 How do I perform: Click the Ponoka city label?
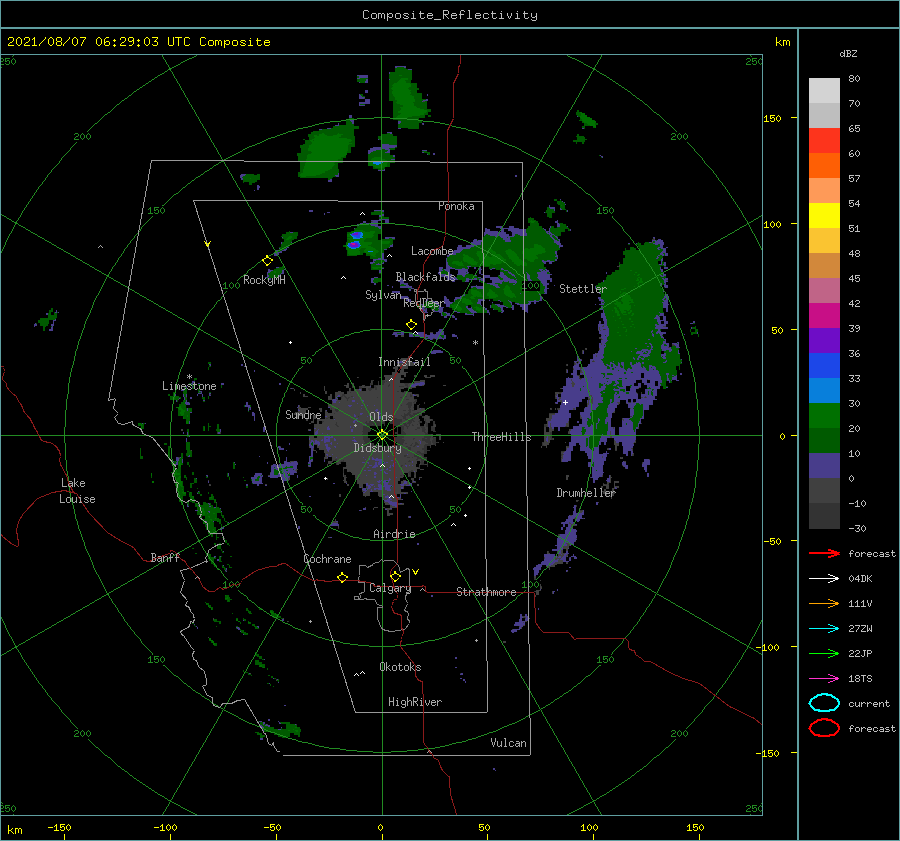click(456, 206)
